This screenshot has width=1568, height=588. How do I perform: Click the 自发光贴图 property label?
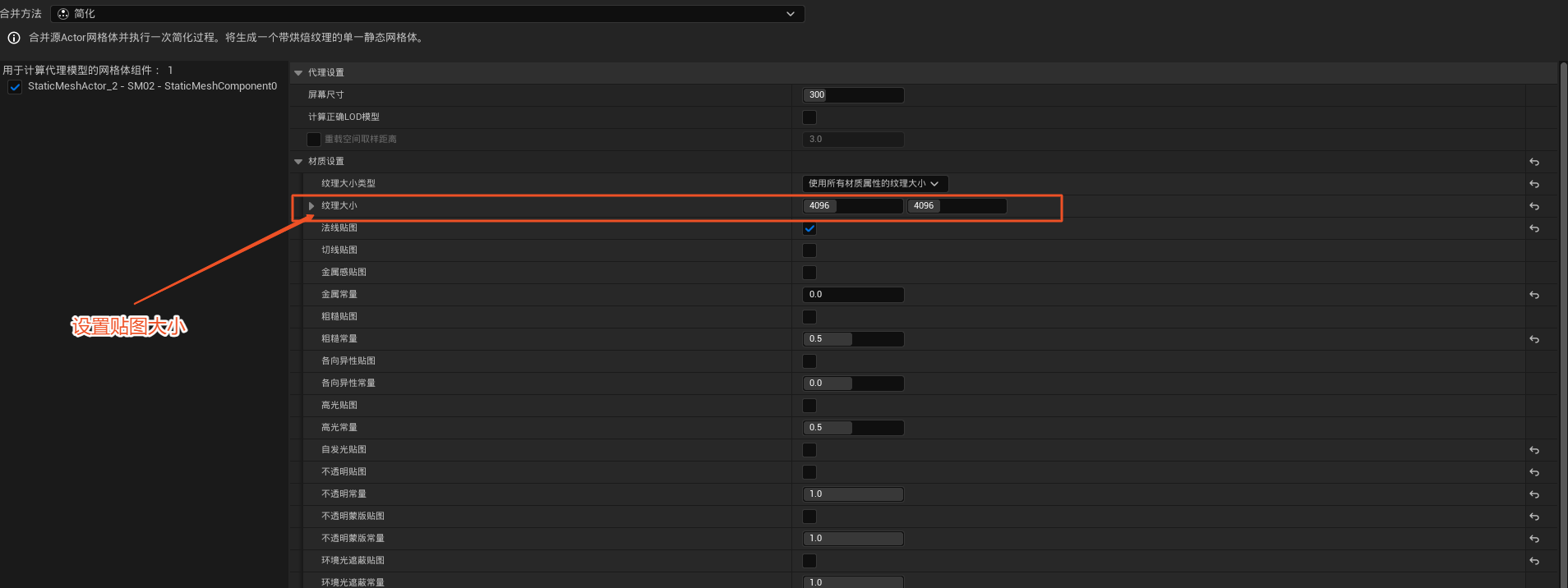344,450
